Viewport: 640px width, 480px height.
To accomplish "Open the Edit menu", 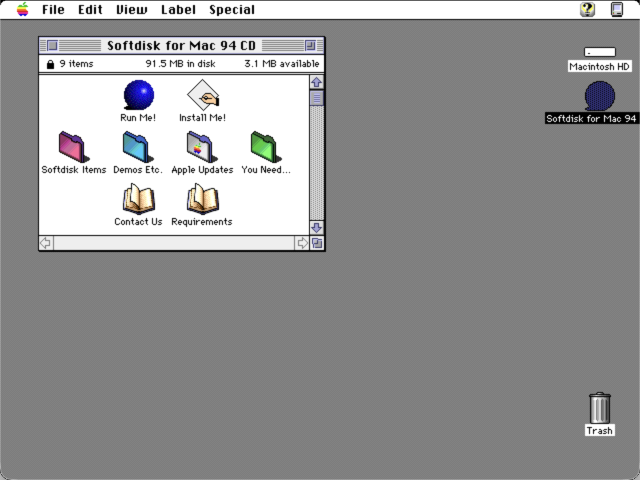I will pyautogui.click(x=90, y=9).
